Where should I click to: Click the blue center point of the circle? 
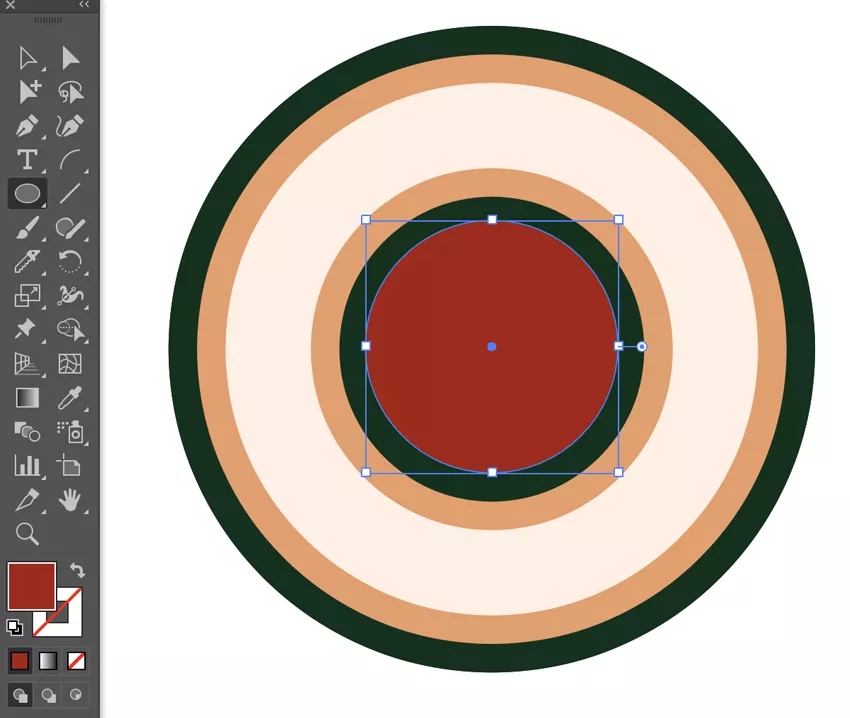[492, 347]
